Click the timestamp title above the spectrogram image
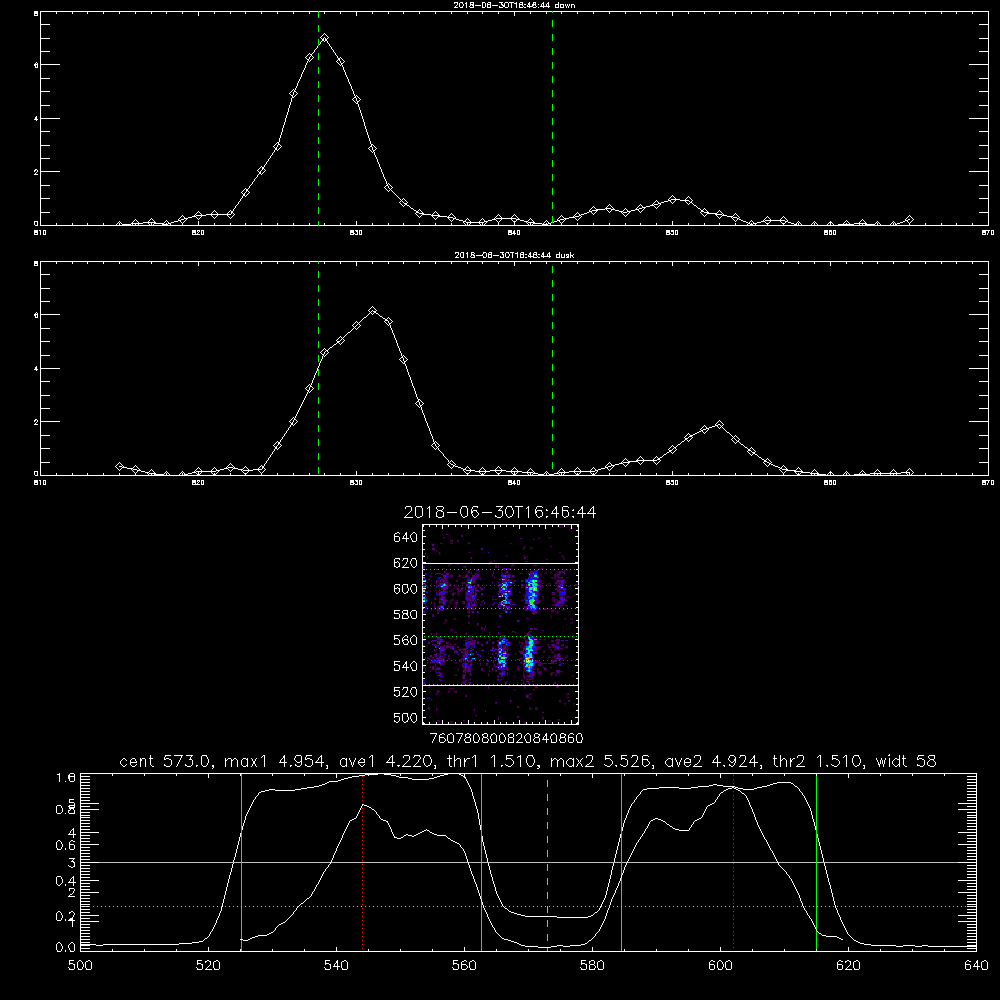The height and width of the screenshot is (1000, 1000). click(x=500, y=512)
